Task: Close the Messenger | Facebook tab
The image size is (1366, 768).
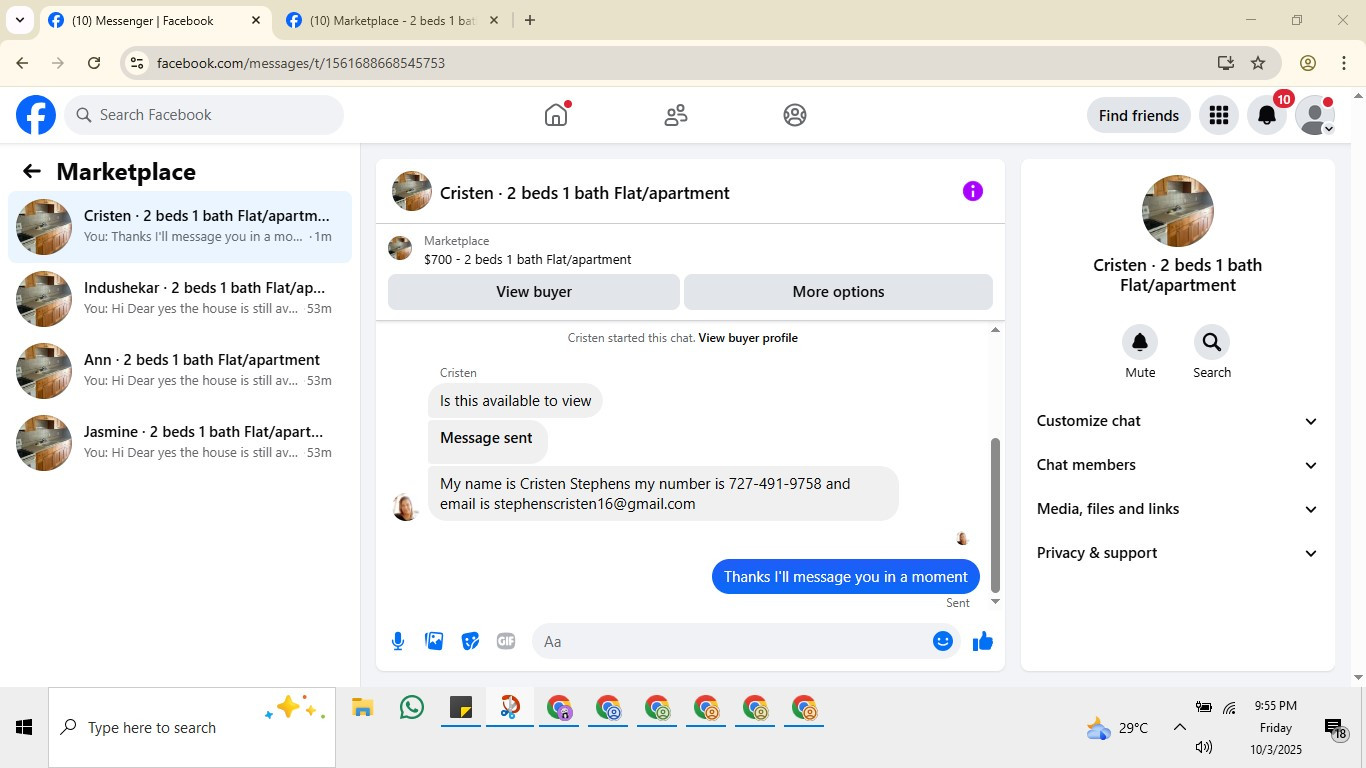Action: coord(256,20)
